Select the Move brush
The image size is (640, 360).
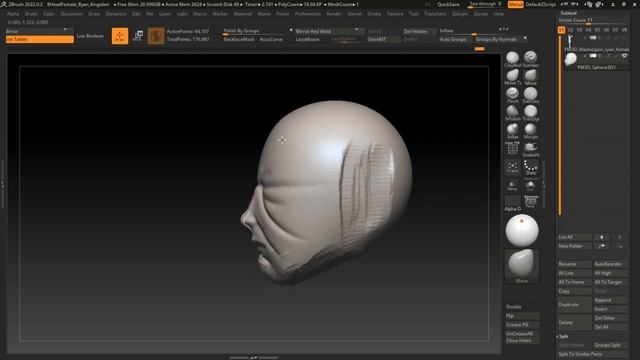(x=531, y=76)
